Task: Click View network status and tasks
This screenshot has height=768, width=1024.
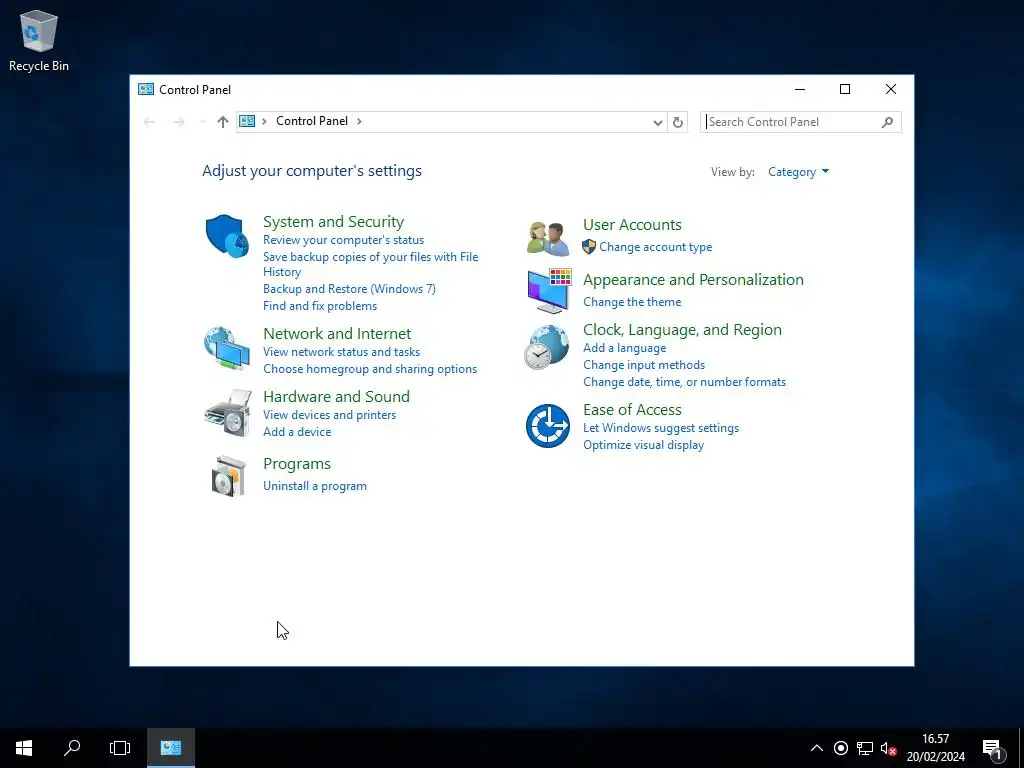Action: point(342,352)
